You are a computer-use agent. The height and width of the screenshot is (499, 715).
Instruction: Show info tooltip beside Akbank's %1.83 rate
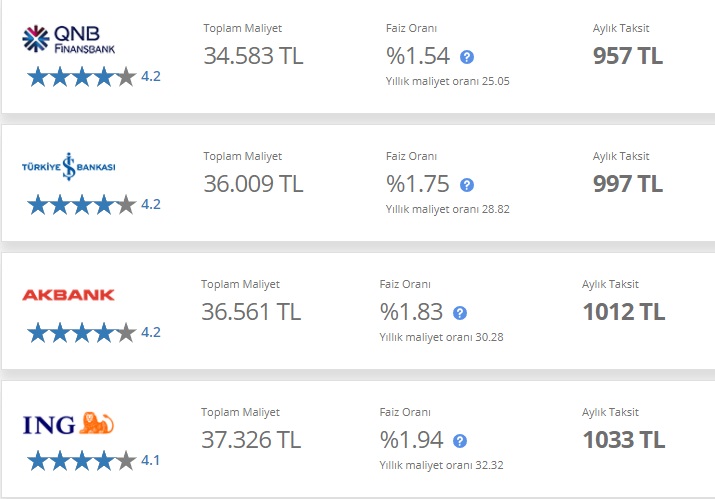pyautogui.click(x=460, y=313)
